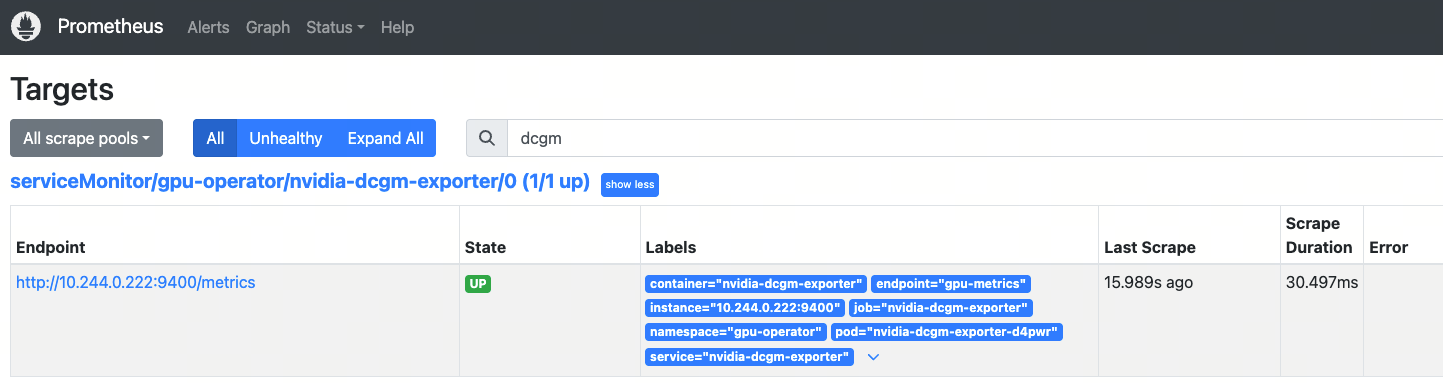Click the green UP state badge

pyautogui.click(x=478, y=284)
